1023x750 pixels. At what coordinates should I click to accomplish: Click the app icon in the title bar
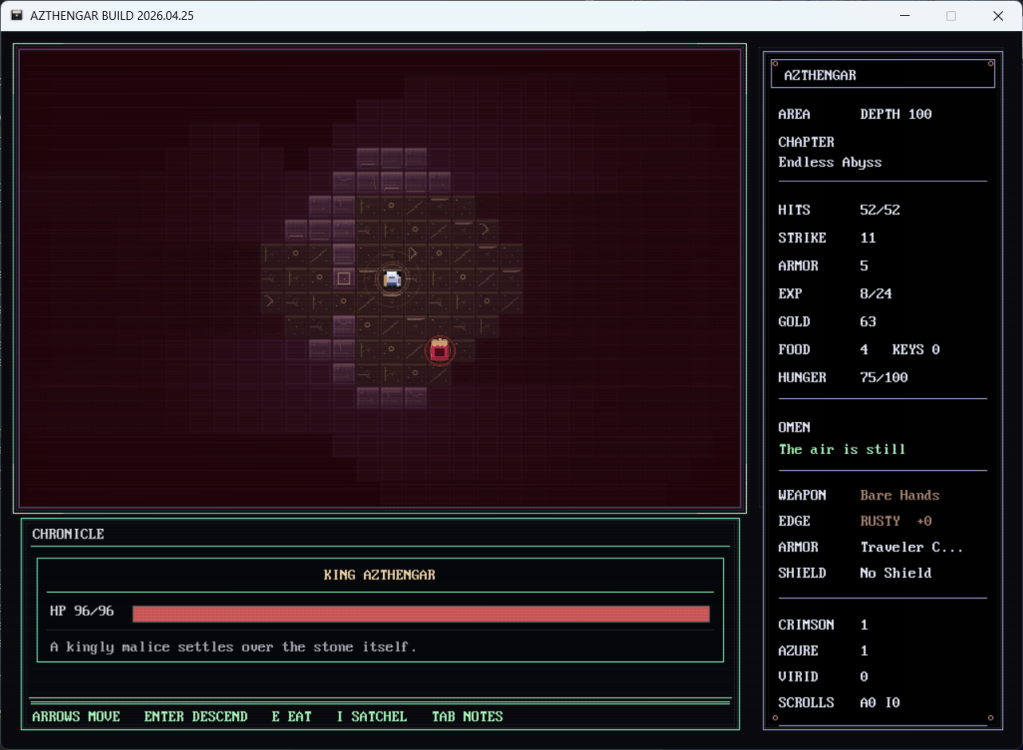(x=17, y=15)
